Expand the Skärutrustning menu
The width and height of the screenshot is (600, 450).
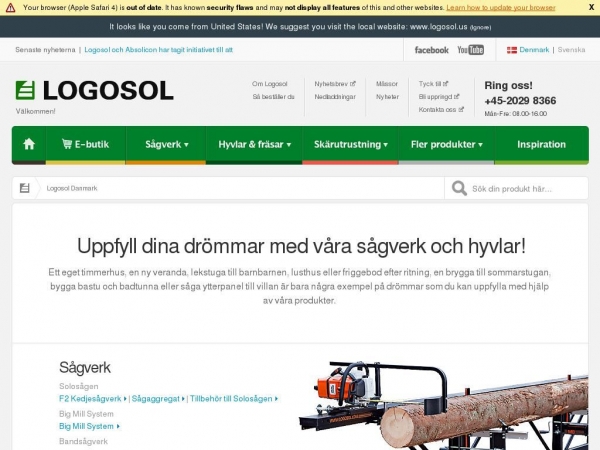pyautogui.click(x=351, y=144)
